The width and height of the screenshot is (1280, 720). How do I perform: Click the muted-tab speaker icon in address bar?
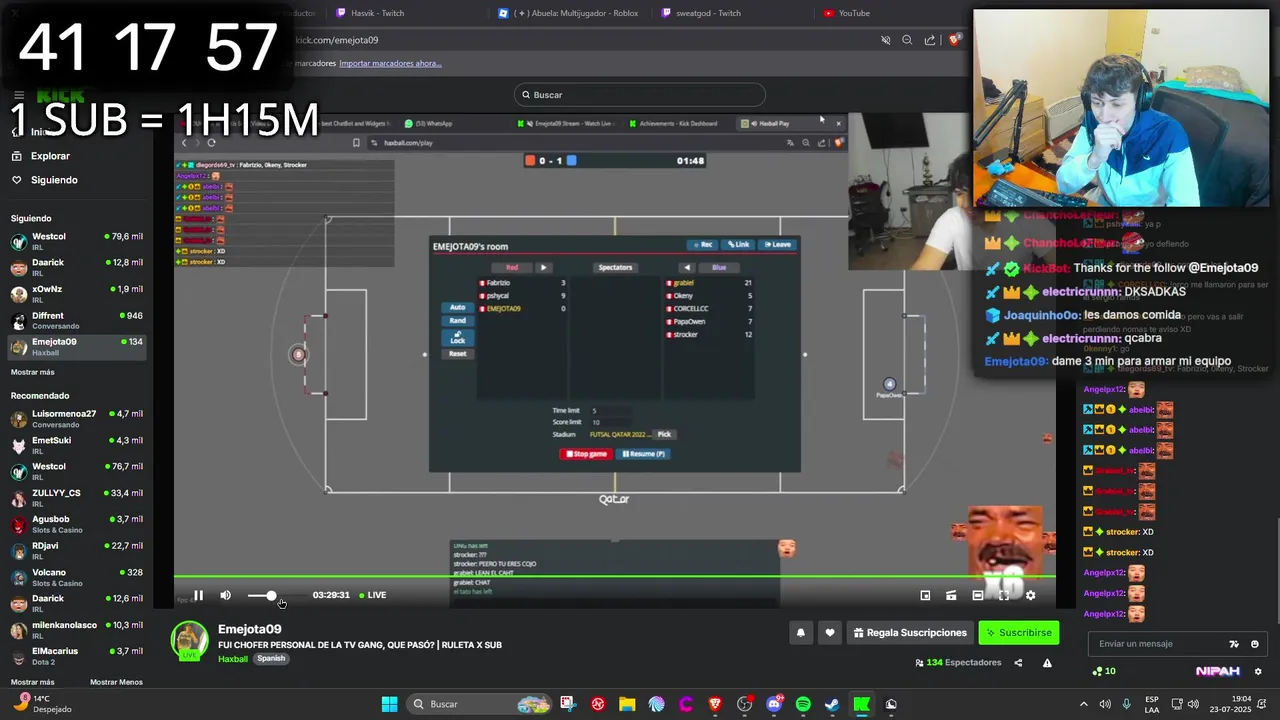coord(885,40)
